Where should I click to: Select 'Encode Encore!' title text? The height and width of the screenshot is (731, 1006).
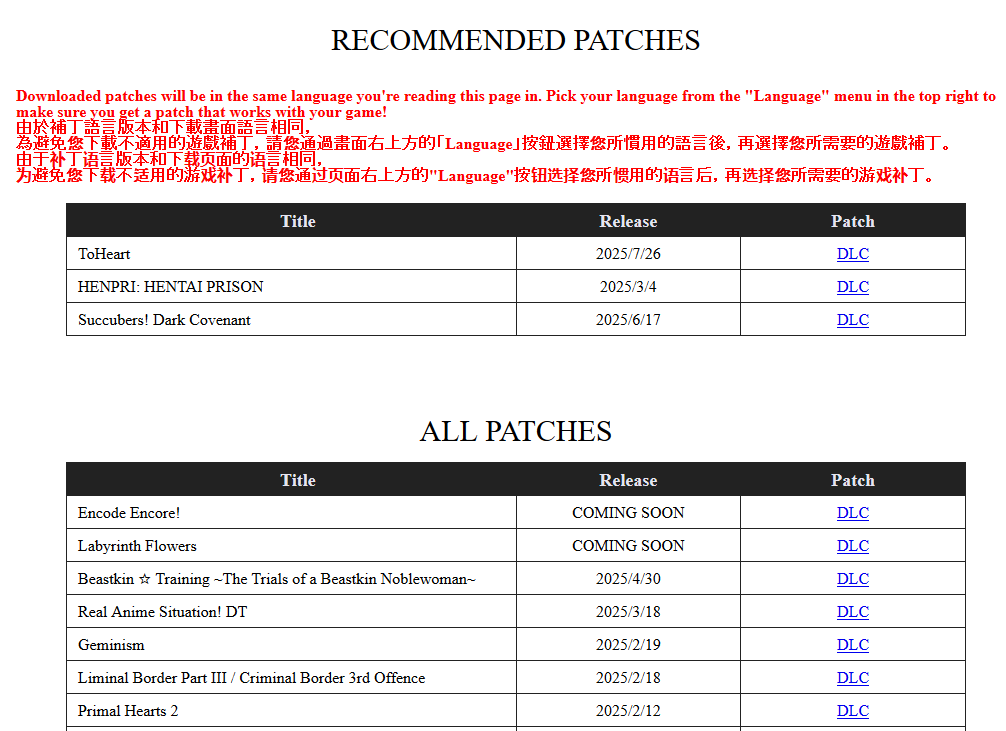point(129,513)
